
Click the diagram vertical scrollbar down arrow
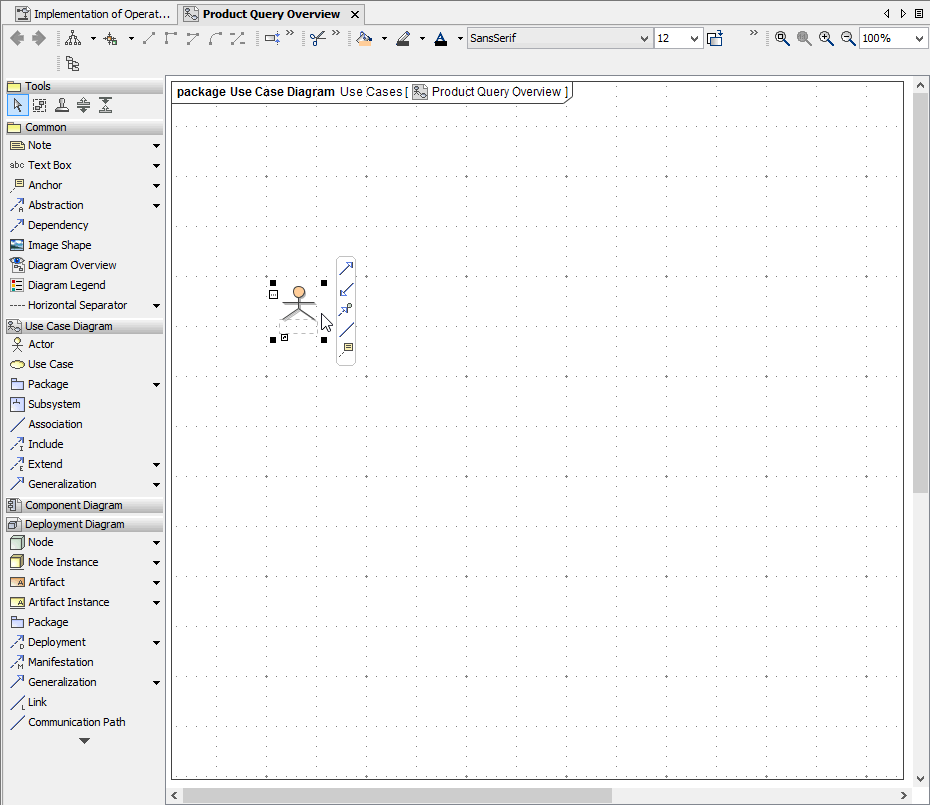coord(920,778)
